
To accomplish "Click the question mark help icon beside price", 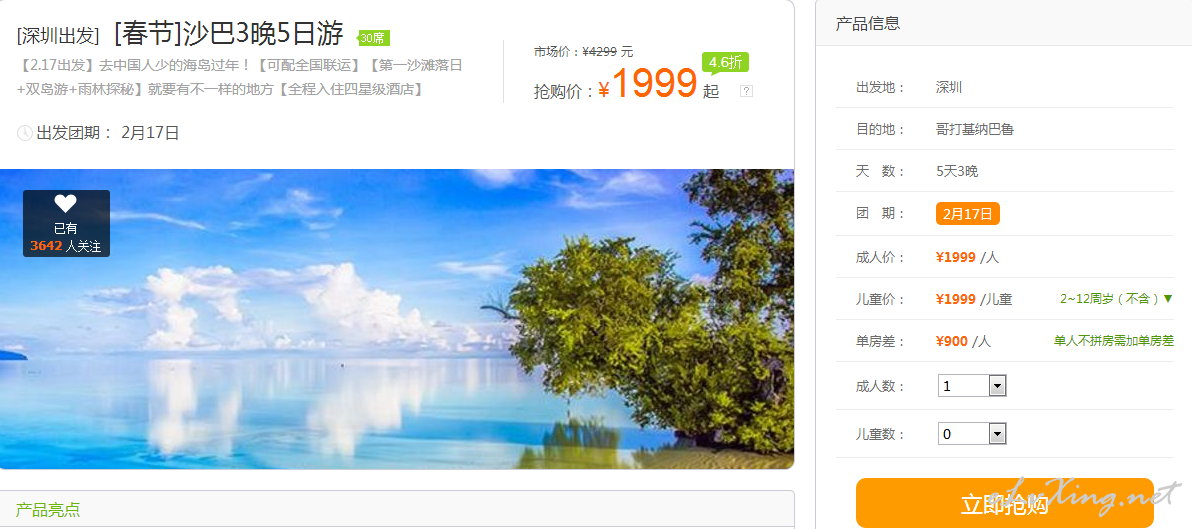I will tap(747, 91).
